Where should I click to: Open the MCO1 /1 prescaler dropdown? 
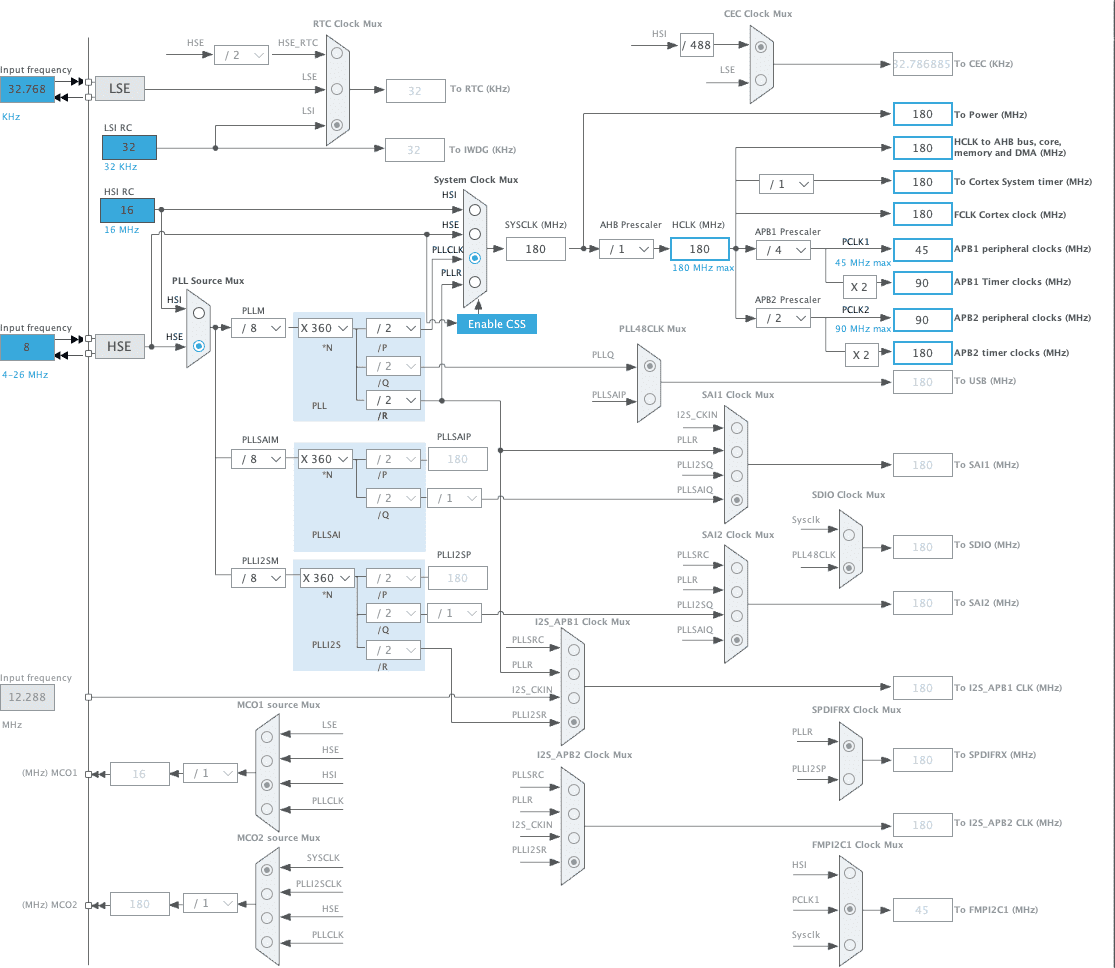point(210,773)
